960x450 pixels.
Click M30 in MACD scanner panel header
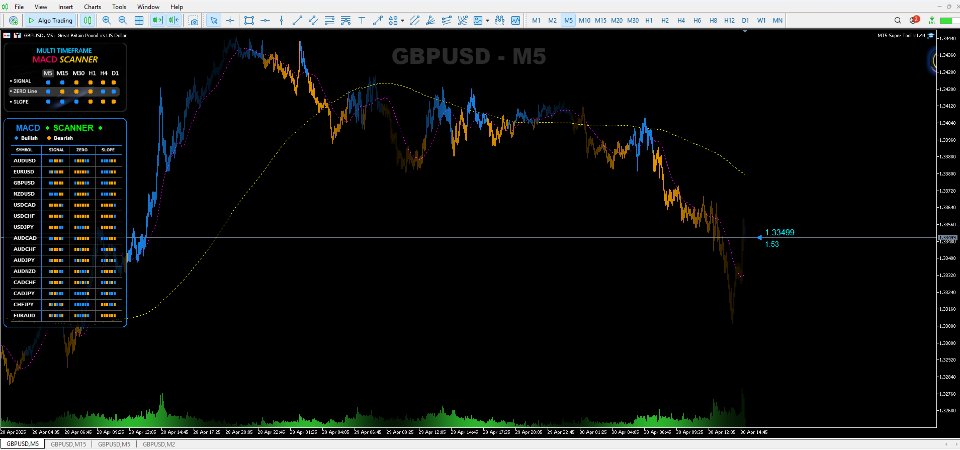[x=78, y=73]
